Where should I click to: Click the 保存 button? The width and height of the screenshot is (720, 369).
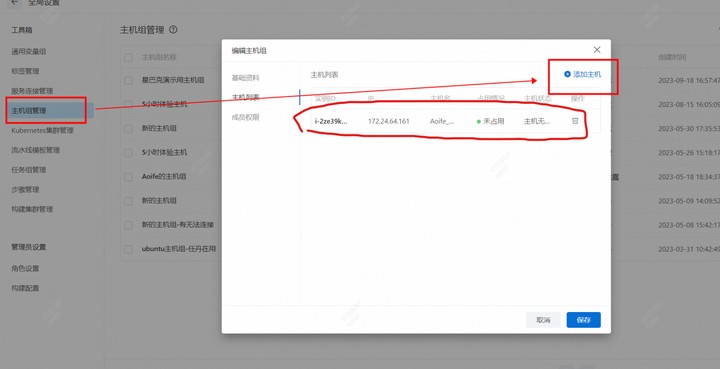(x=583, y=320)
